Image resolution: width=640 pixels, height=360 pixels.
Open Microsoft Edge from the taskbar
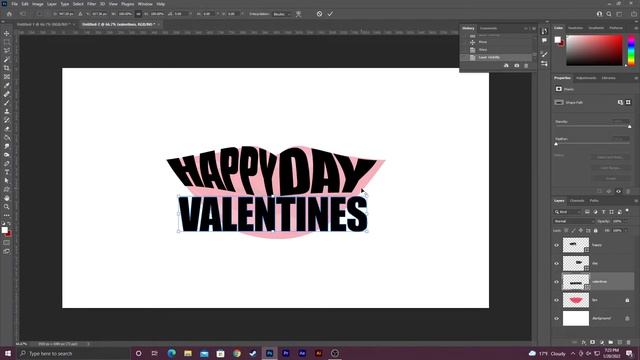point(171,353)
